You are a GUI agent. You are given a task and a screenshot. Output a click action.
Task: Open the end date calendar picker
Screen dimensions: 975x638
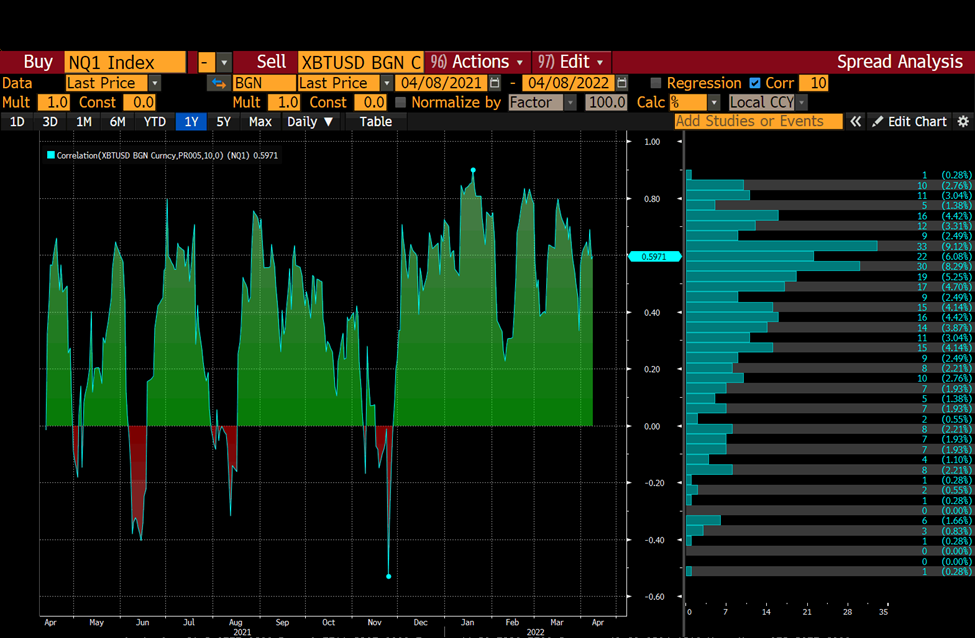[x=622, y=83]
